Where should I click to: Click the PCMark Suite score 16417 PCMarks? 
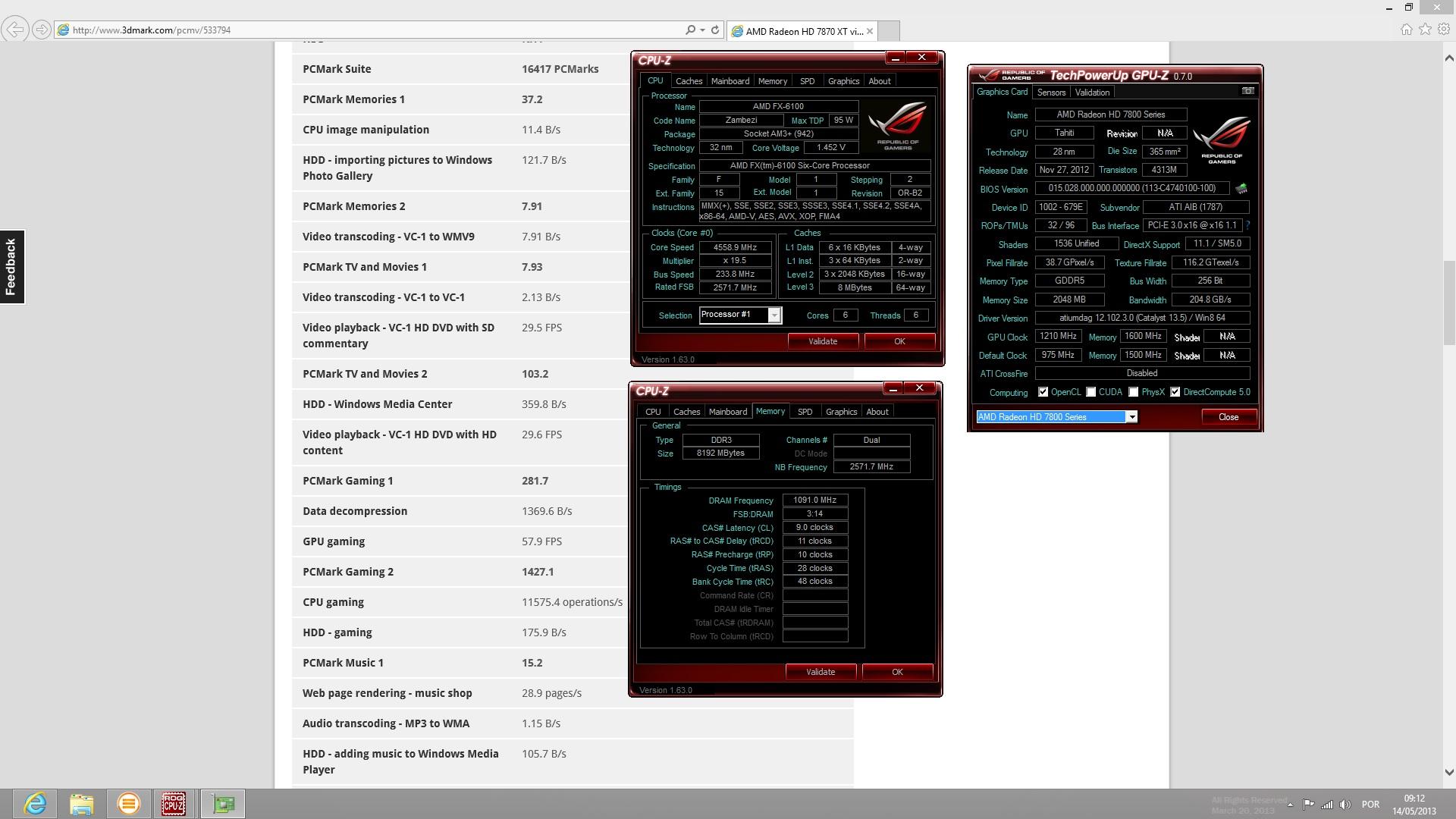coord(560,69)
